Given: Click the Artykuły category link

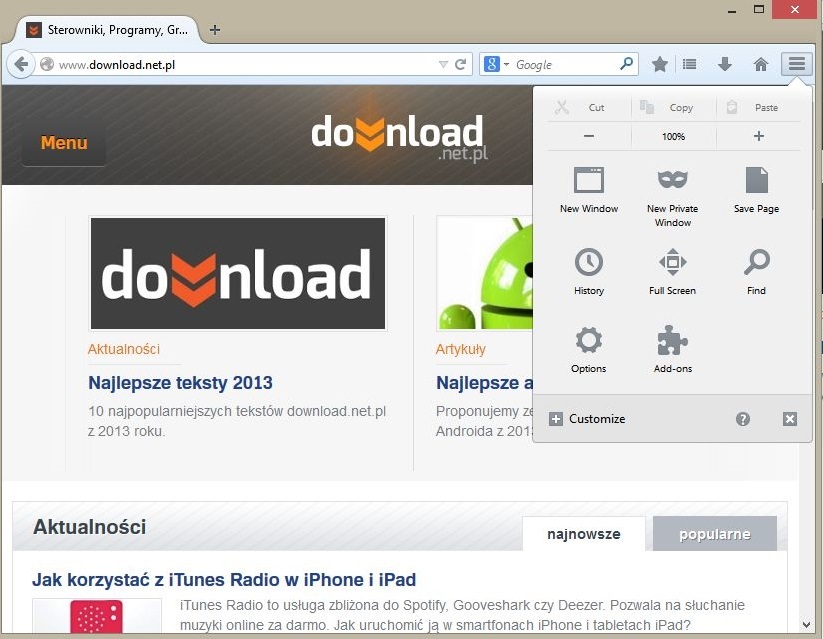Looking at the screenshot, I should [x=460, y=349].
